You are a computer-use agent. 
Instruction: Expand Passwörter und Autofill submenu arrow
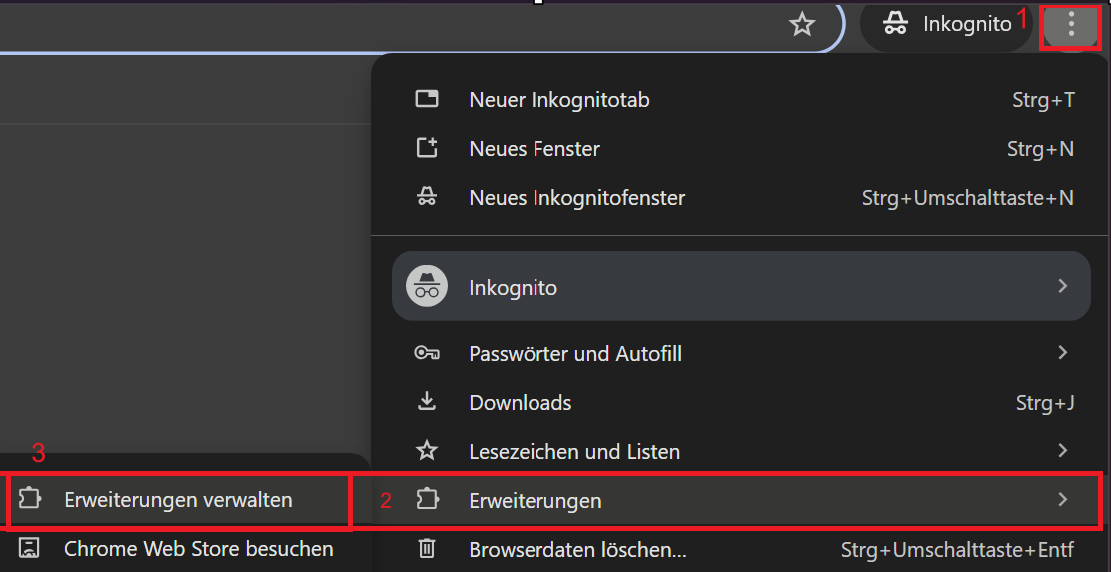click(1062, 352)
